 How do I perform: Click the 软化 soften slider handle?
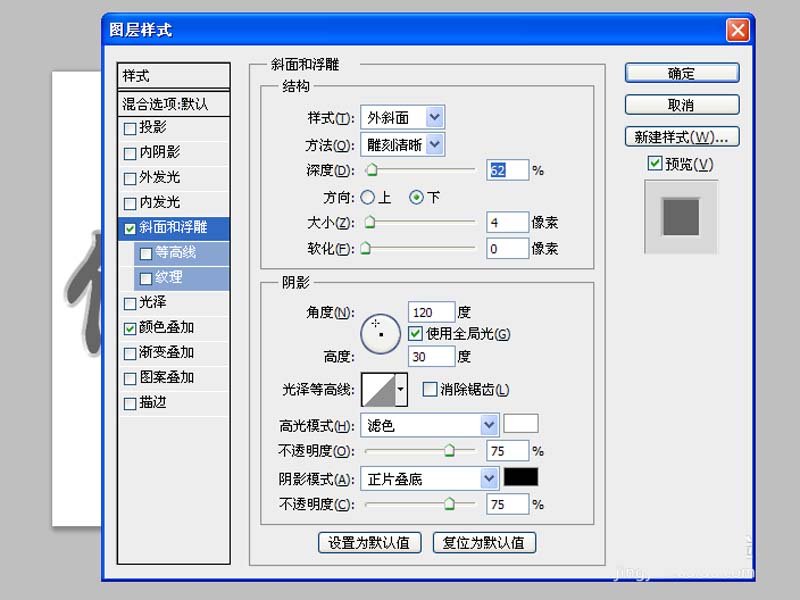pos(365,248)
